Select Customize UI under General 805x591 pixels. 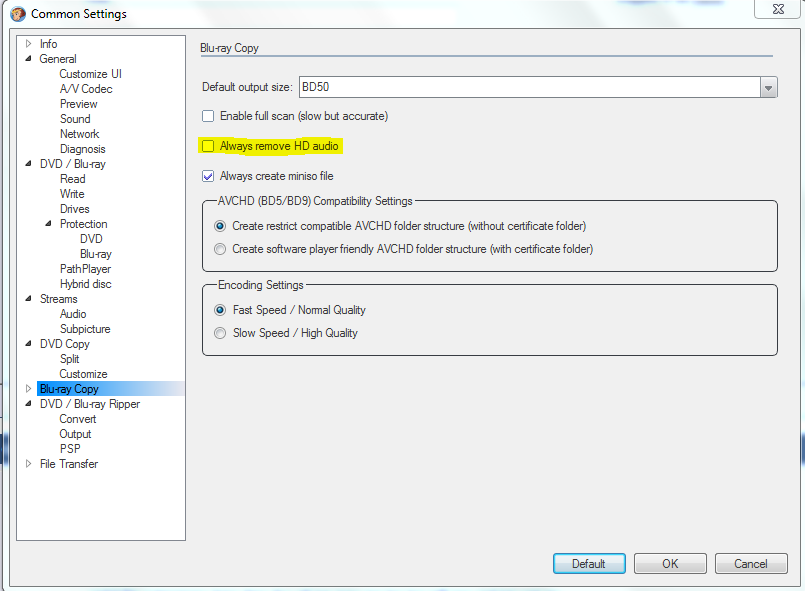[90, 74]
